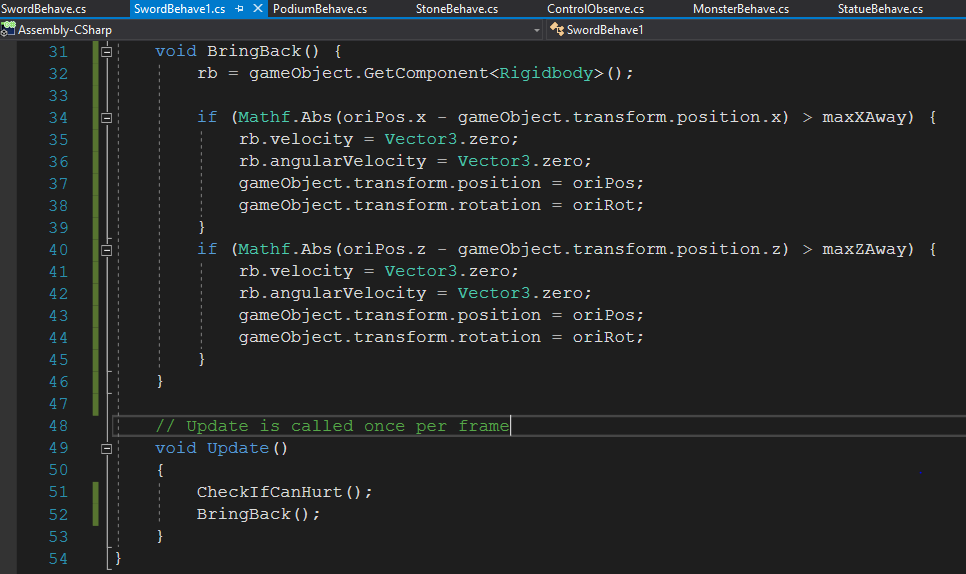Image resolution: width=966 pixels, height=574 pixels.
Task: Switch to ControlObserve.cs tab
Action: (595, 9)
